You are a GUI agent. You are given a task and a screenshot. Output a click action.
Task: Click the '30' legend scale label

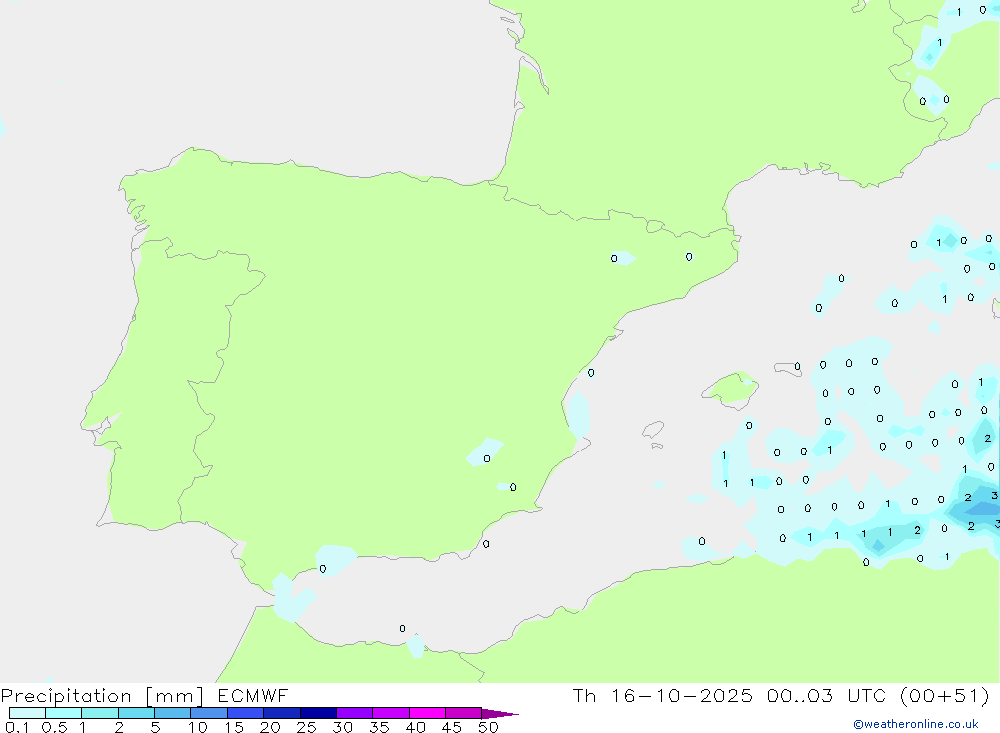point(343,727)
